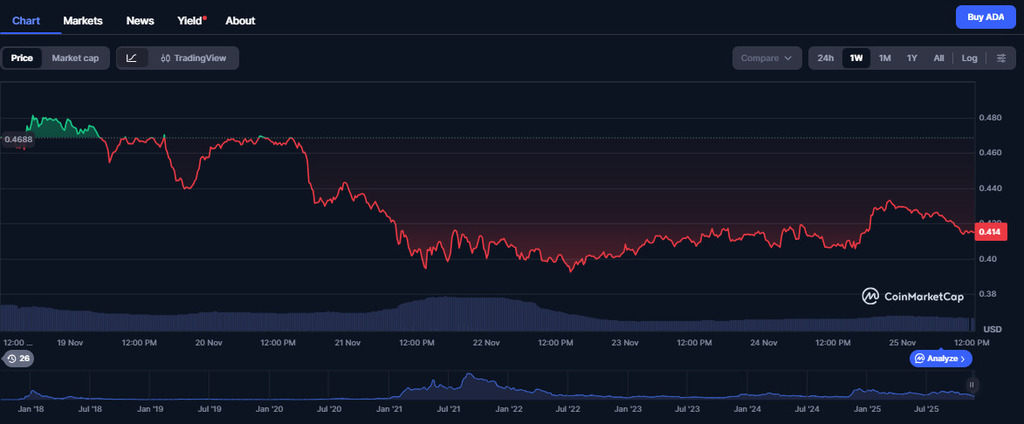The height and width of the screenshot is (424, 1024).
Task: Enable Log scale on chart
Action: tap(969, 58)
